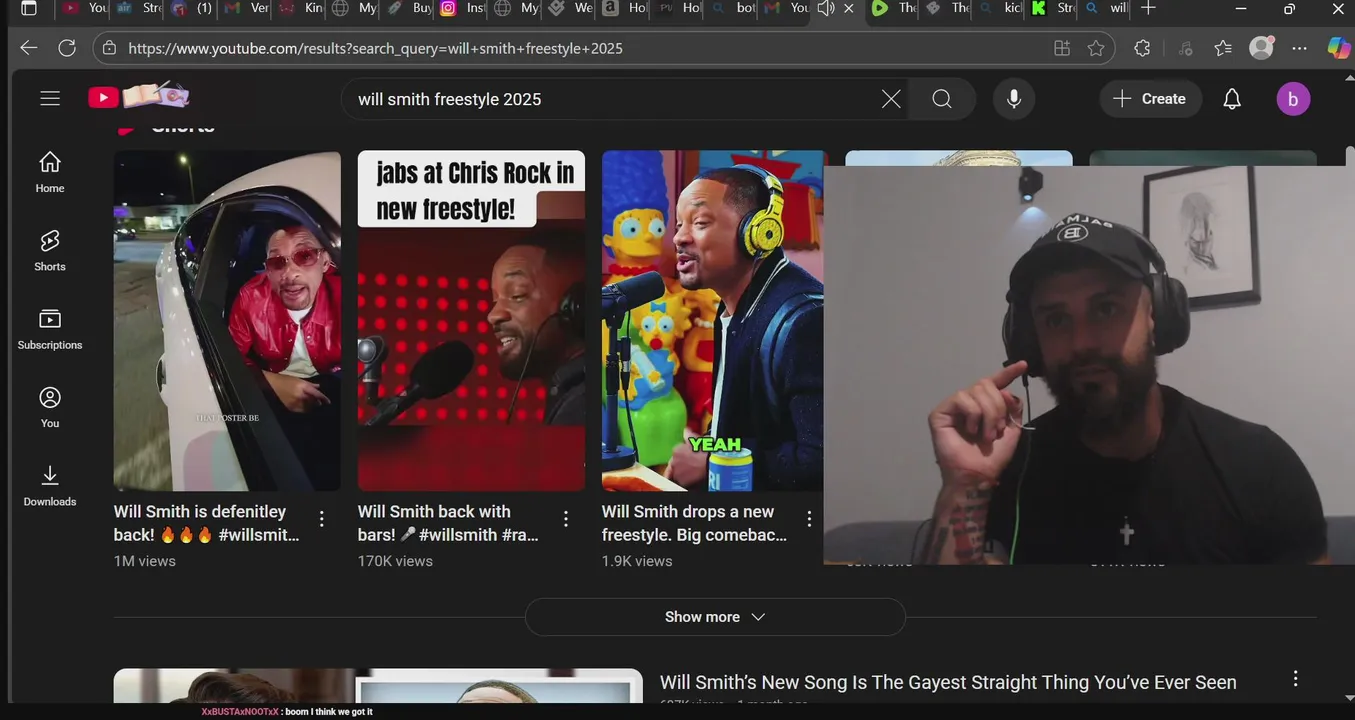The image size is (1355, 720).
Task: Open the account avatar 'b' menu
Action: [x=1293, y=99]
